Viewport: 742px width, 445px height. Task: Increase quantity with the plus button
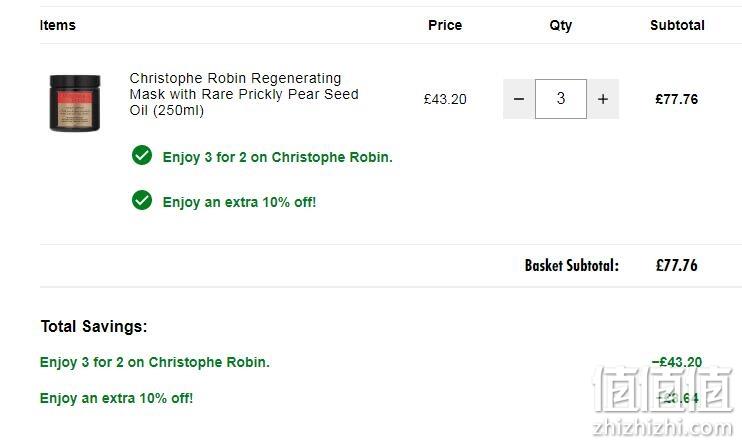pyautogui.click(x=603, y=99)
